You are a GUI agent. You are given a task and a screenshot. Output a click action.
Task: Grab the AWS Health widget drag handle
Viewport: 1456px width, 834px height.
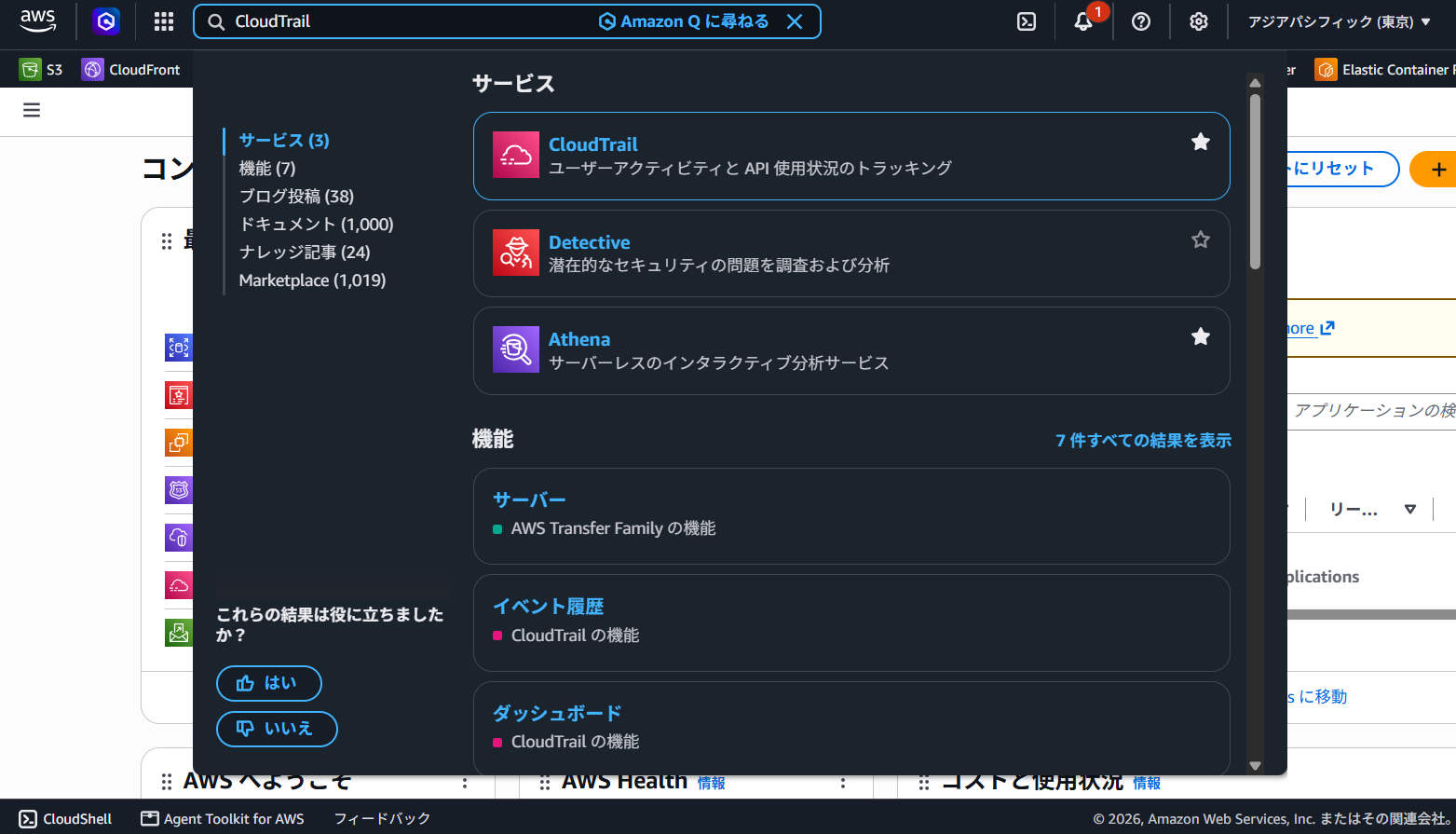tap(545, 783)
